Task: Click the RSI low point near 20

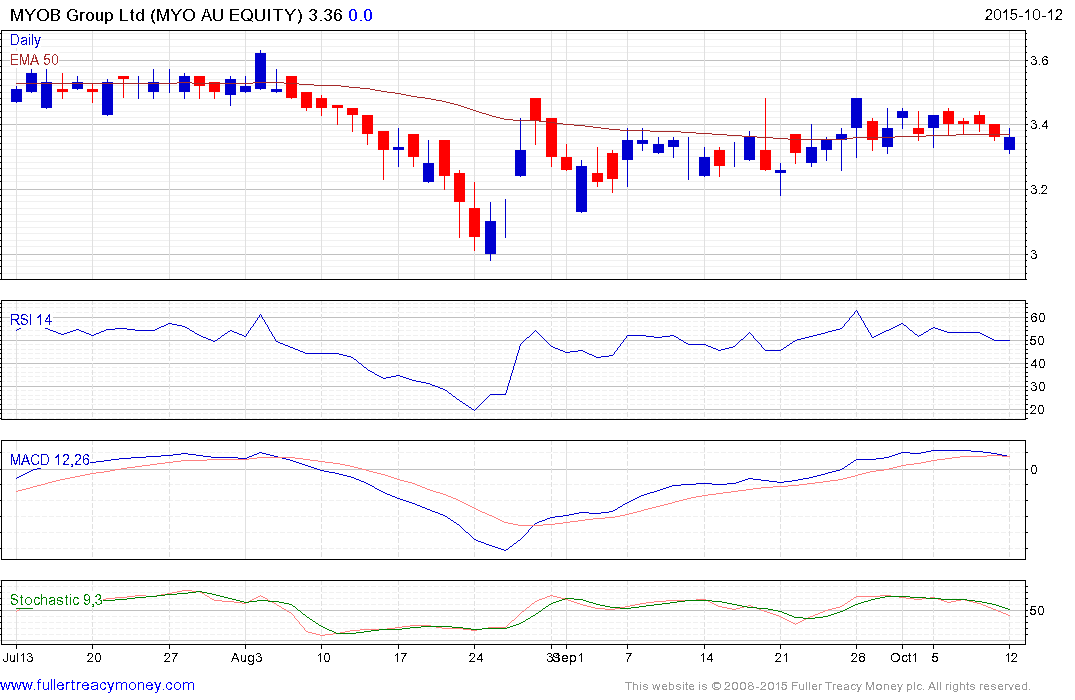Action: pyautogui.click(x=475, y=409)
